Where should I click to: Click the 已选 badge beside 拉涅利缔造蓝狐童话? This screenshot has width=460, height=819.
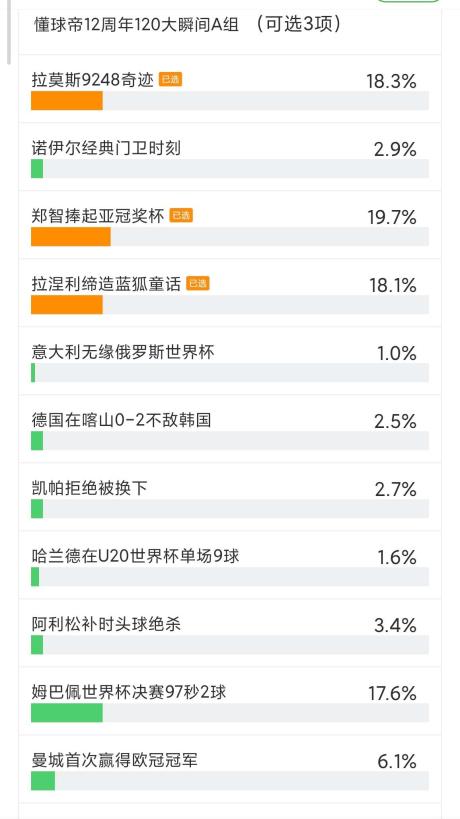[198, 284]
